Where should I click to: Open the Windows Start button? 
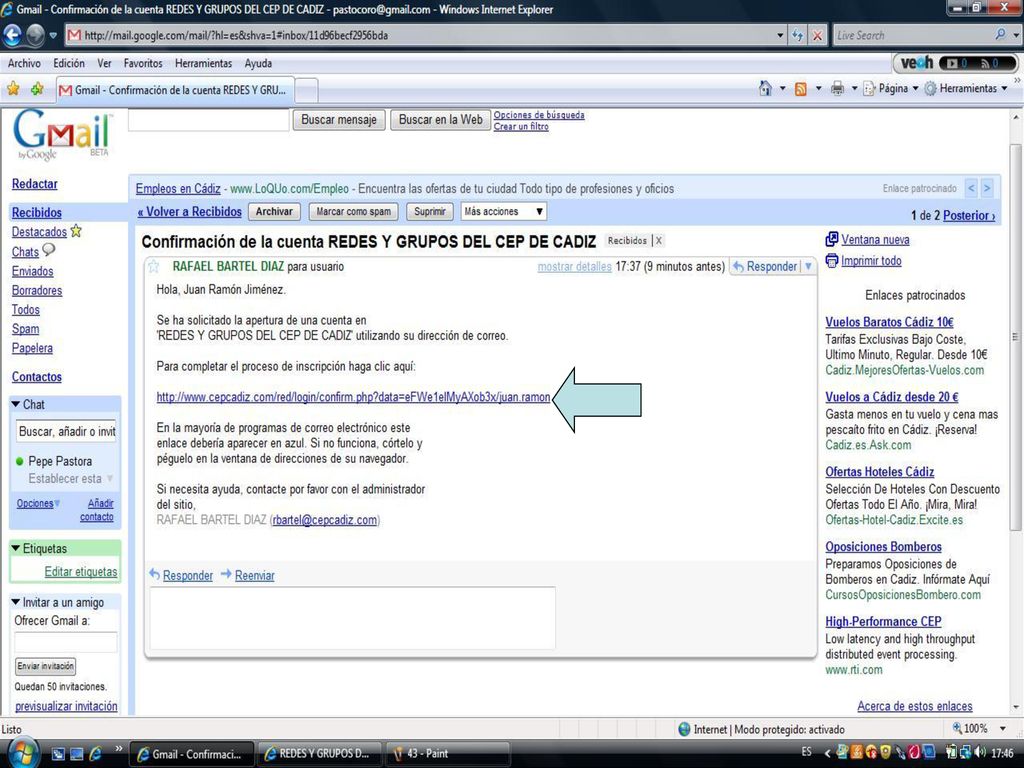(x=24, y=752)
